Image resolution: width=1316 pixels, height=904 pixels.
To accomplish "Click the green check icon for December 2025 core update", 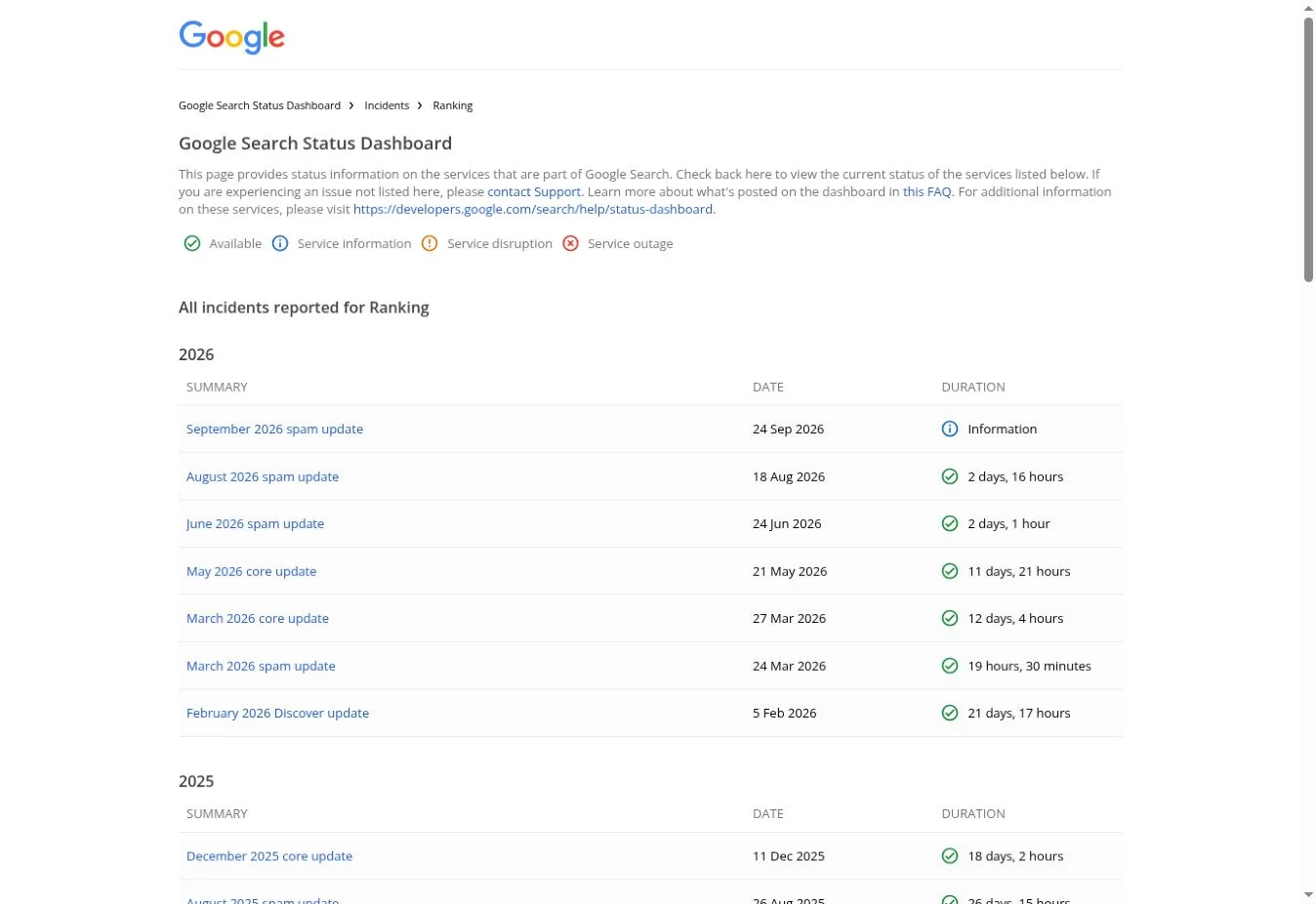I will [x=950, y=856].
